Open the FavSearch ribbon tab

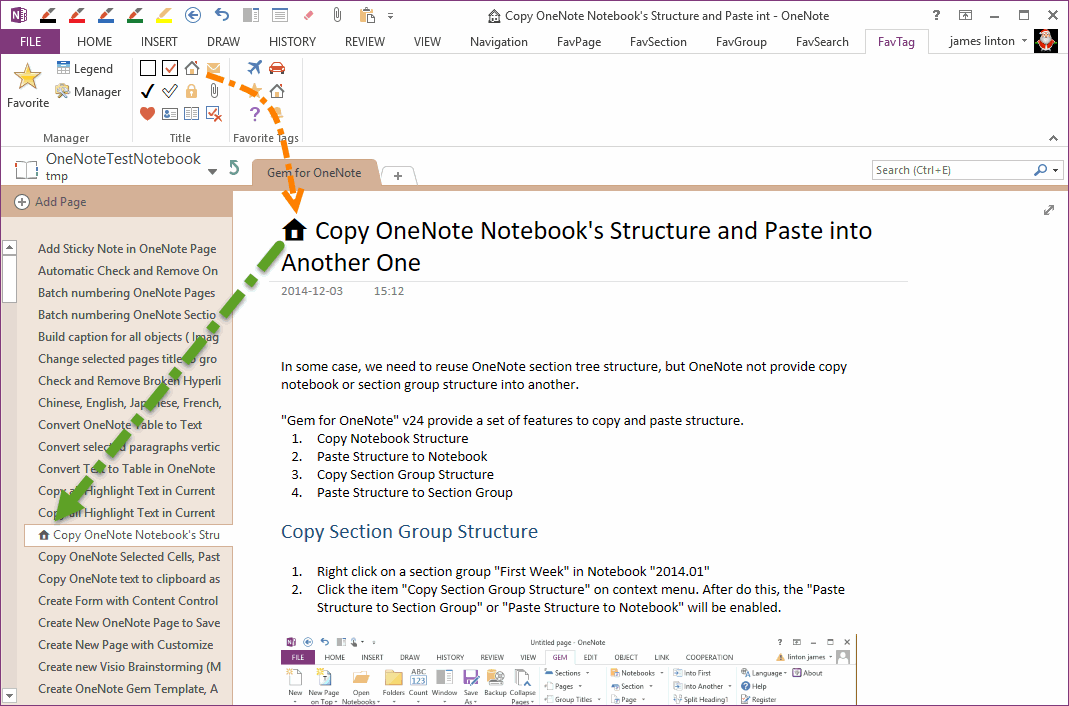click(x=822, y=42)
